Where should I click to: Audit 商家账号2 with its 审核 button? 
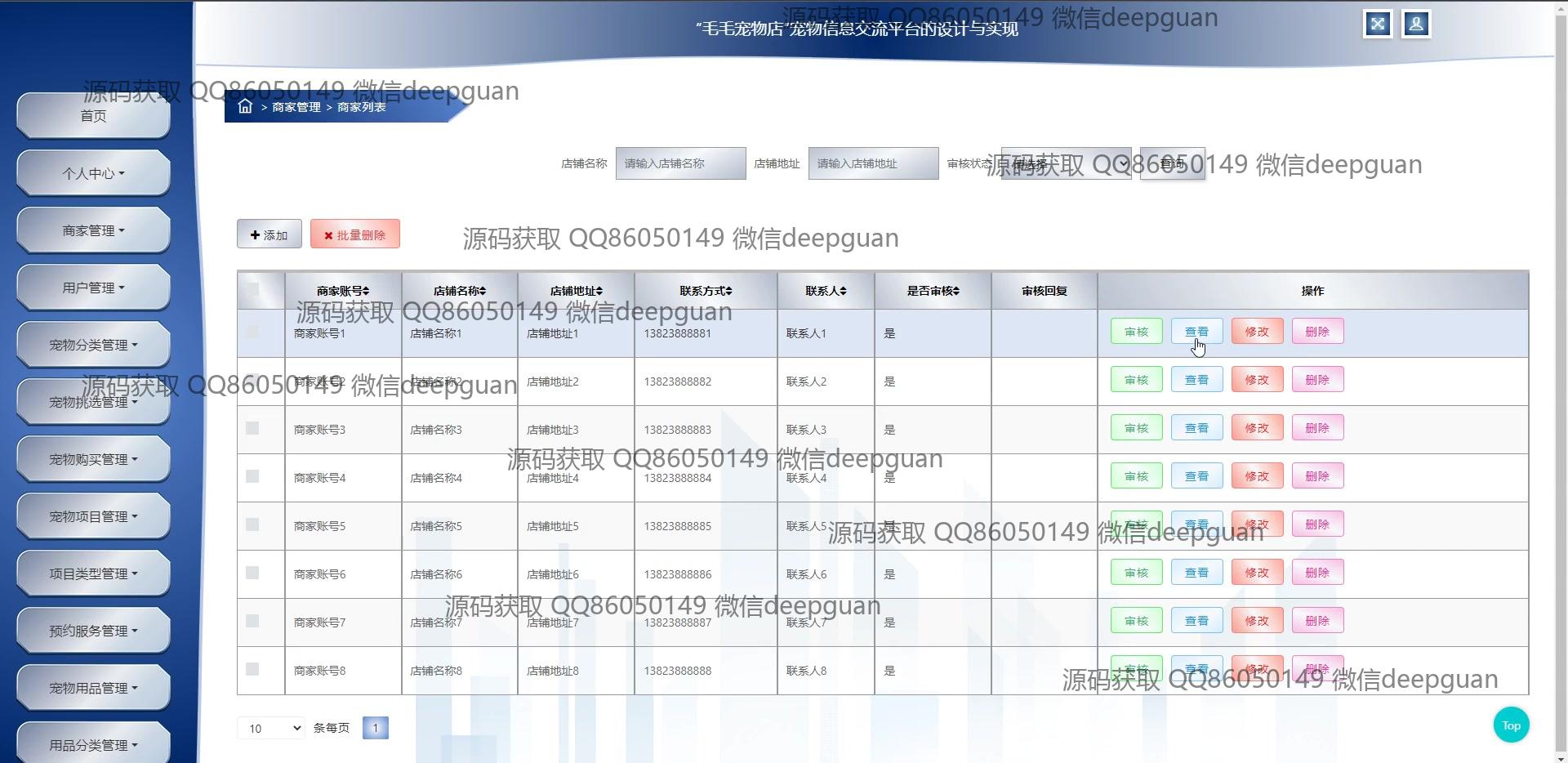click(x=1137, y=380)
